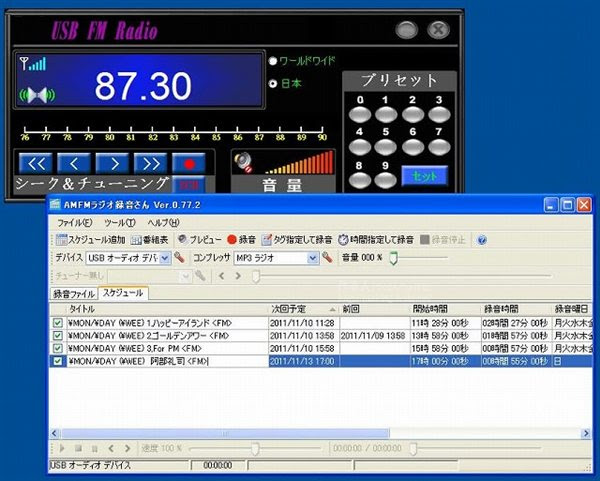Open 番組表 program guide
This screenshot has width=600, height=481.
click(149, 240)
